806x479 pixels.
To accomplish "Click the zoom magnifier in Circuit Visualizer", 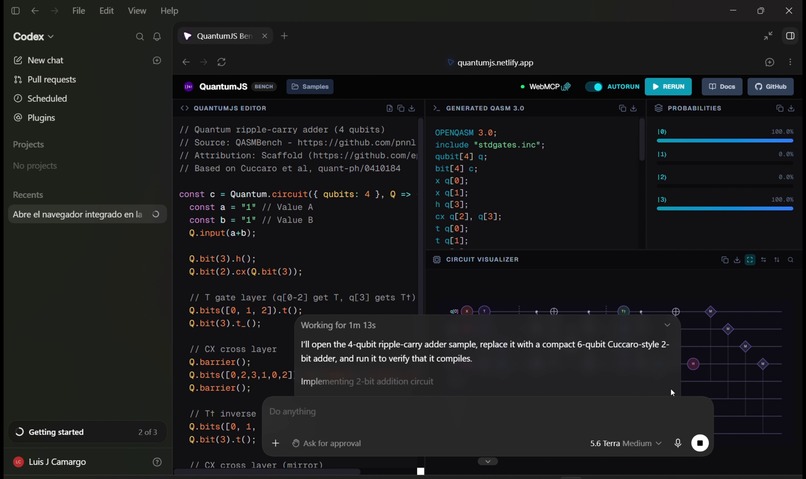I will coord(791,260).
